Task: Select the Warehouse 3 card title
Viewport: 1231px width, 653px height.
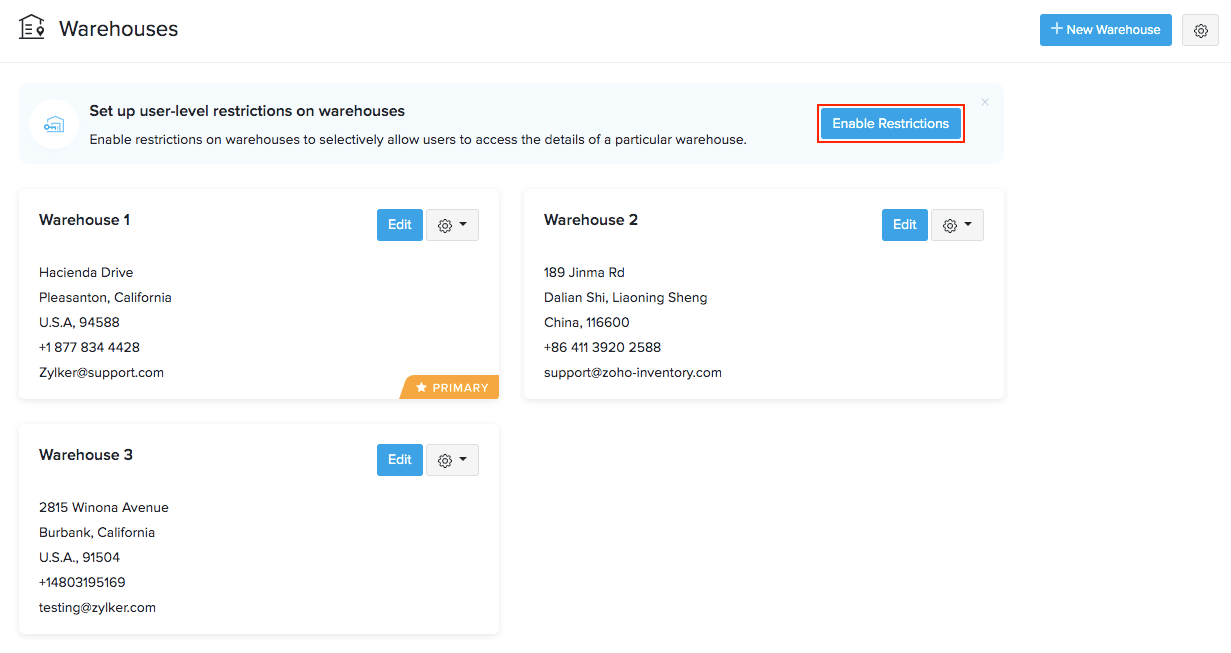Action: pyautogui.click(x=85, y=455)
